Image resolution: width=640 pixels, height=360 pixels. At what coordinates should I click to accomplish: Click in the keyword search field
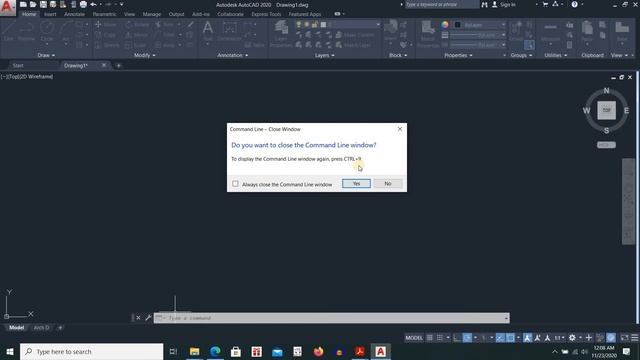(x=442, y=4)
